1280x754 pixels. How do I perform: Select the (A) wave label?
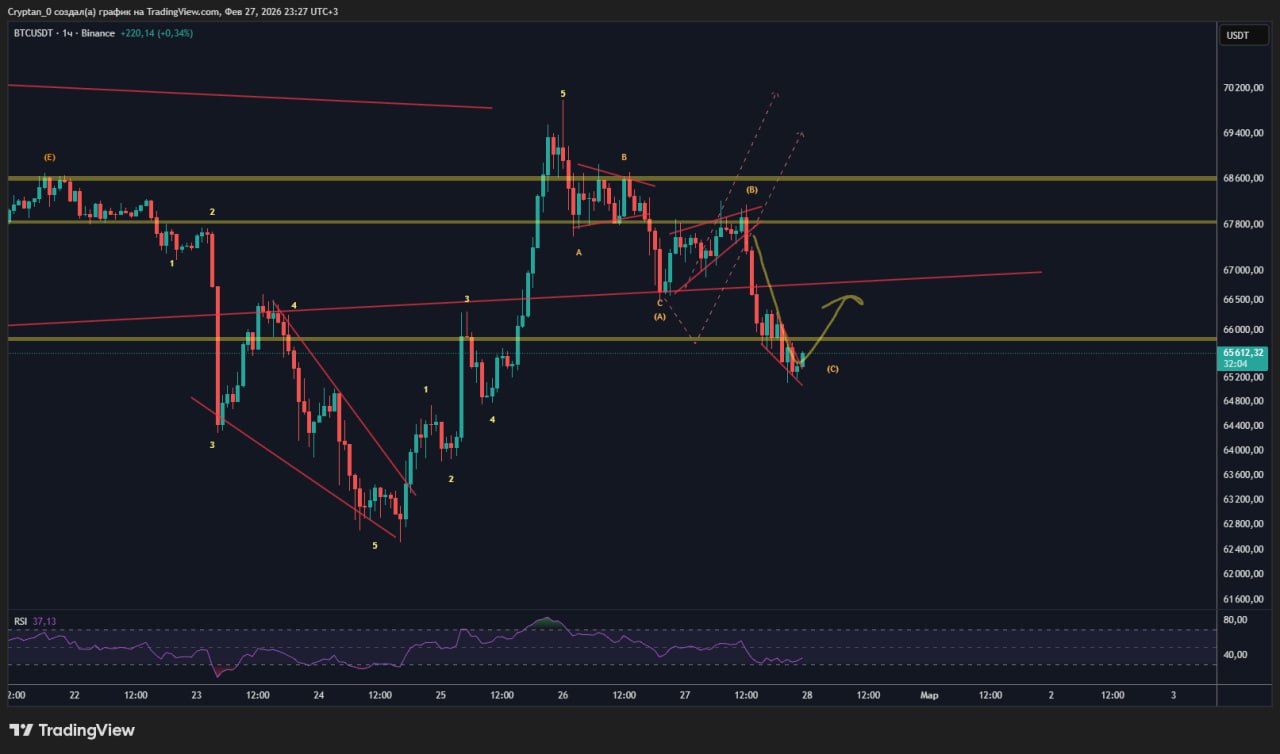(659, 316)
